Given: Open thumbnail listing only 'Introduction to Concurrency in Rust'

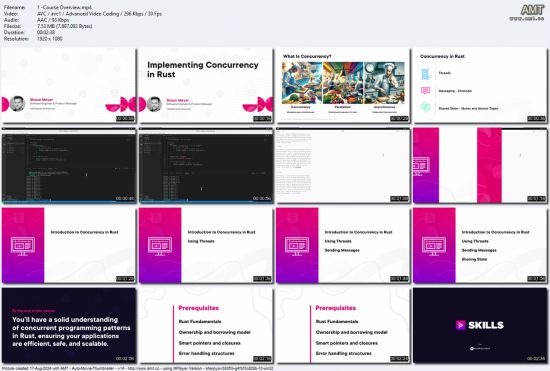Looking at the screenshot, I should 68,245.
